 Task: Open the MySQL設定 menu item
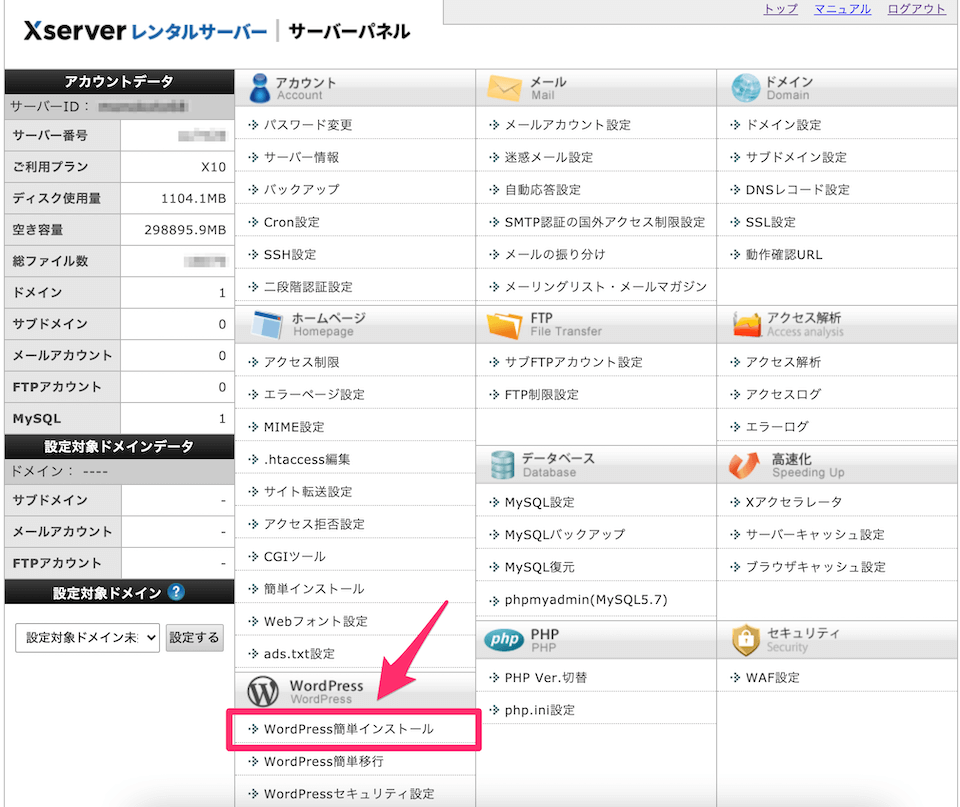point(539,502)
